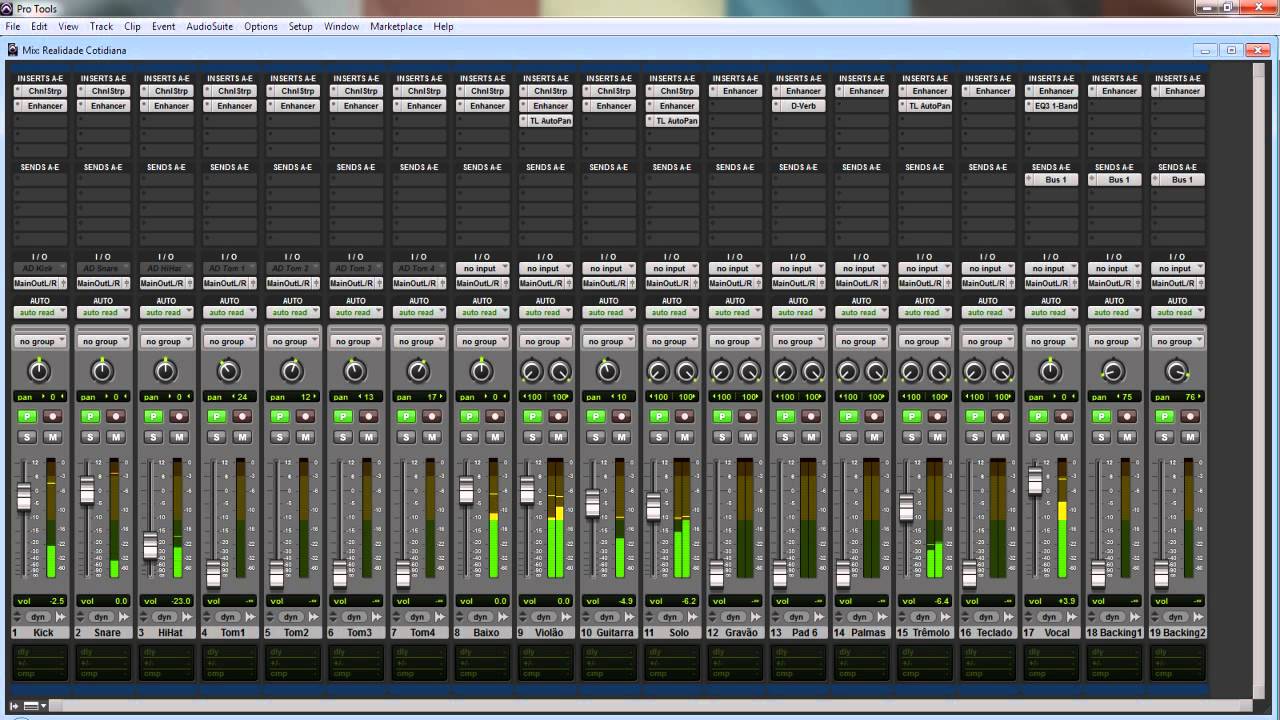Open the no input selector on Baixo track
Image resolution: width=1280 pixels, height=720 pixels.
coord(482,268)
